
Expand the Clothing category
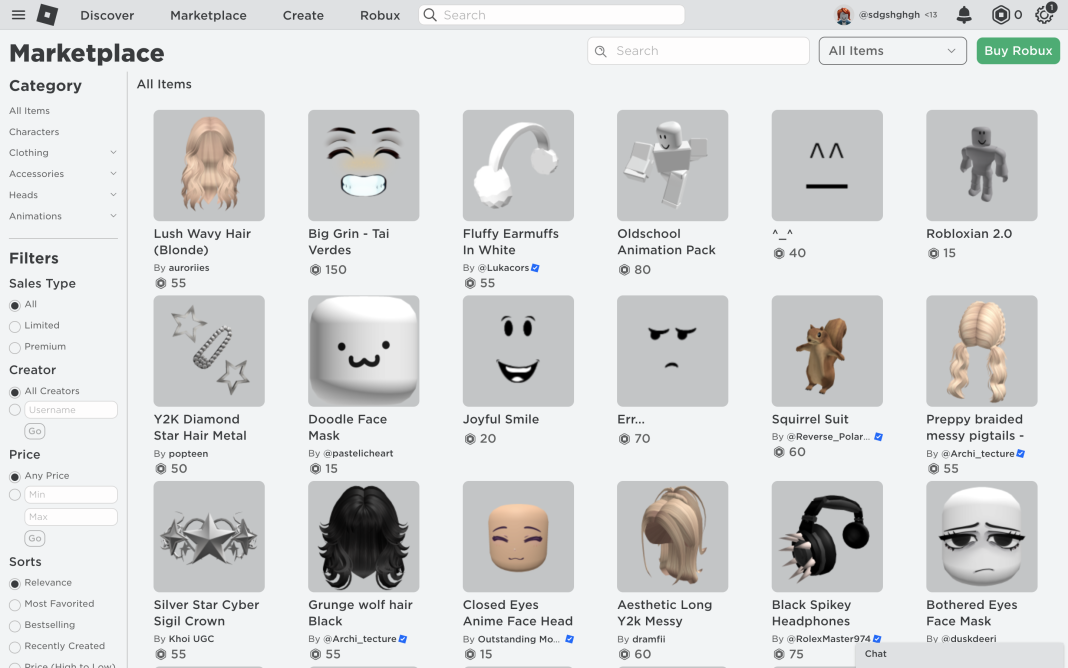pyautogui.click(x=113, y=153)
